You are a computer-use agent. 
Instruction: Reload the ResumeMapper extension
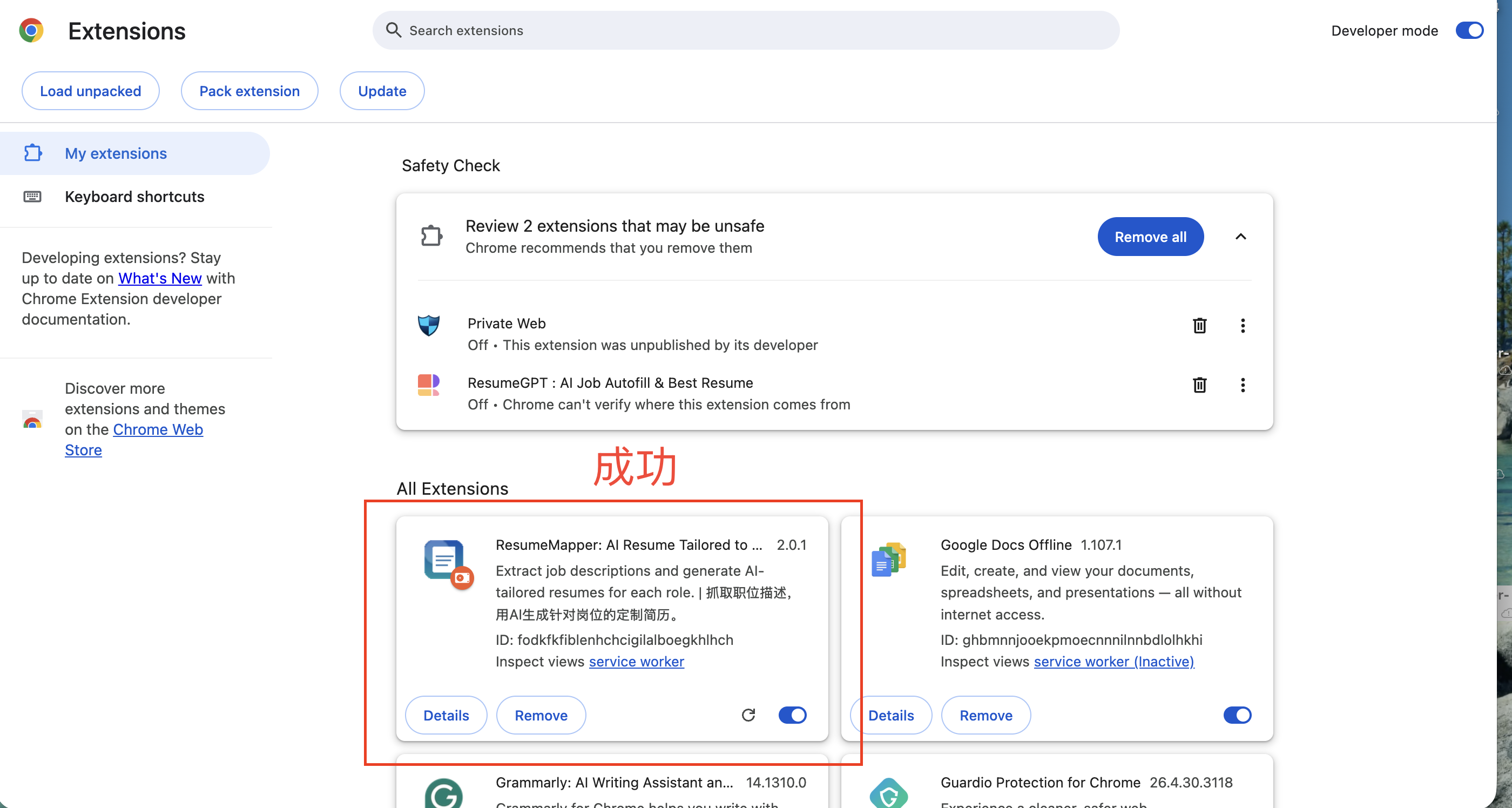click(x=748, y=715)
